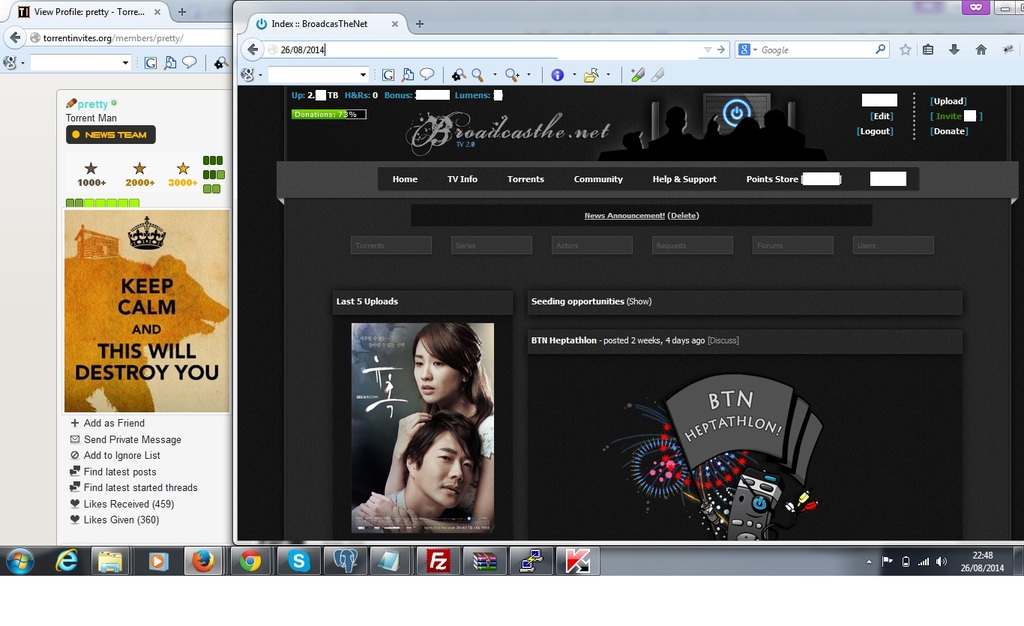Screen dimensions: 1024x626
Task: Bookmark this page with the star icon
Action: coord(905,50)
